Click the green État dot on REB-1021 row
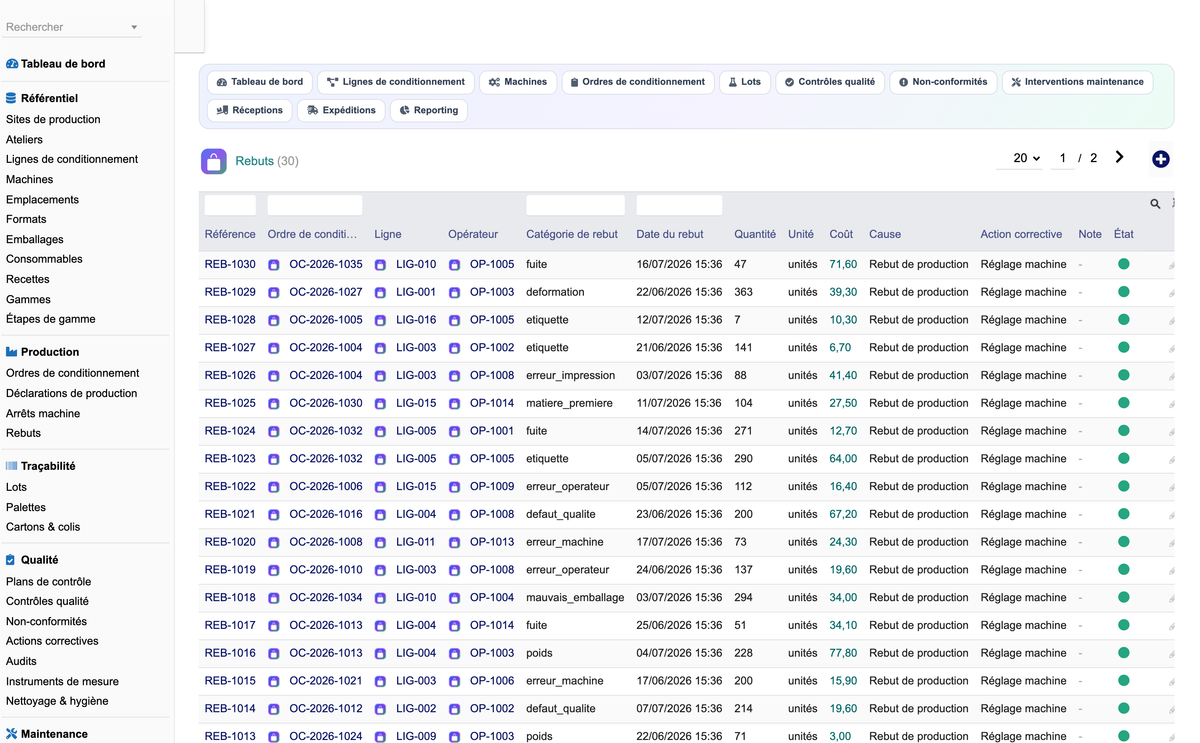This screenshot has width=1200, height=743. [x=1123, y=514]
